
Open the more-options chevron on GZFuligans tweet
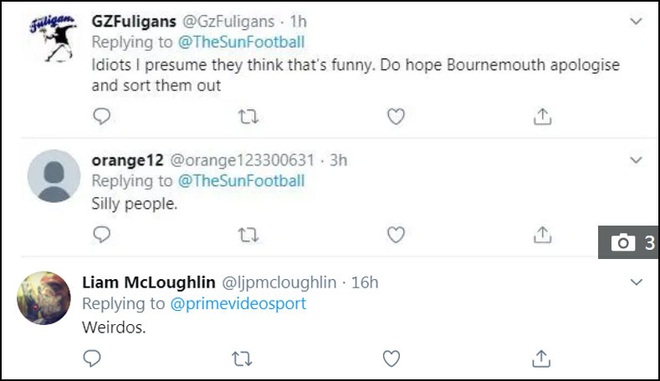point(636,21)
